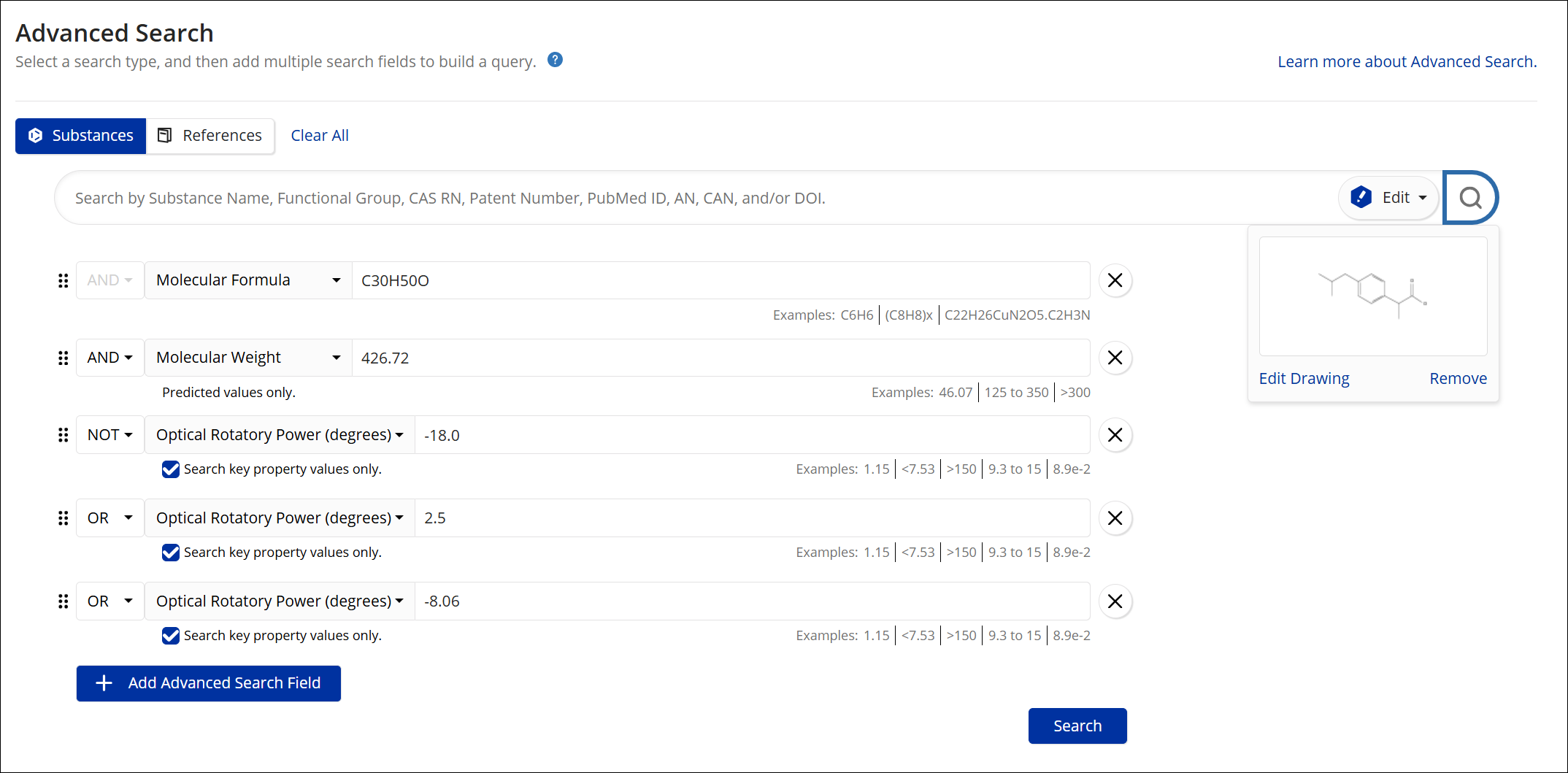Image resolution: width=1568 pixels, height=773 pixels.
Task: Change the AND operator on Molecular Weight row
Action: (x=110, y=358)
